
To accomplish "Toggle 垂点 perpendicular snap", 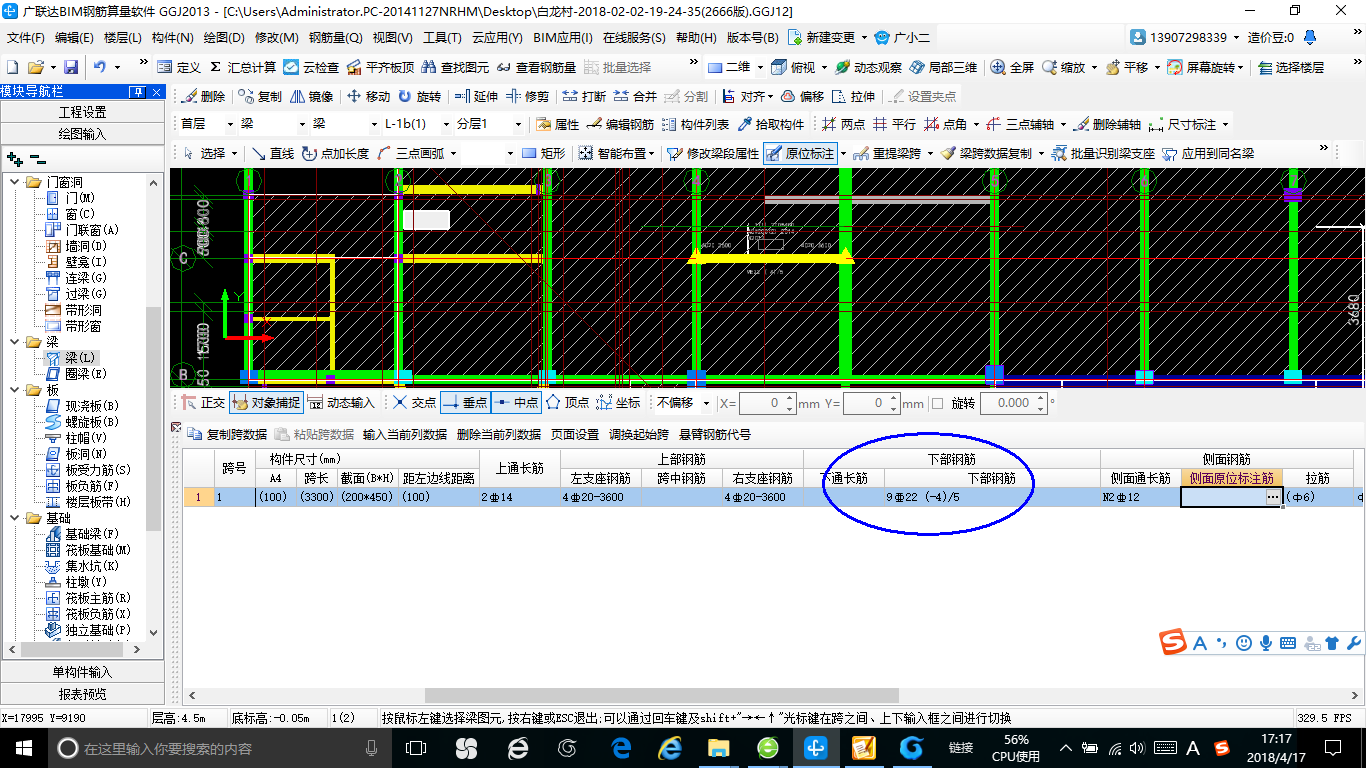I will pyautogui.click(x=464, y=402).
